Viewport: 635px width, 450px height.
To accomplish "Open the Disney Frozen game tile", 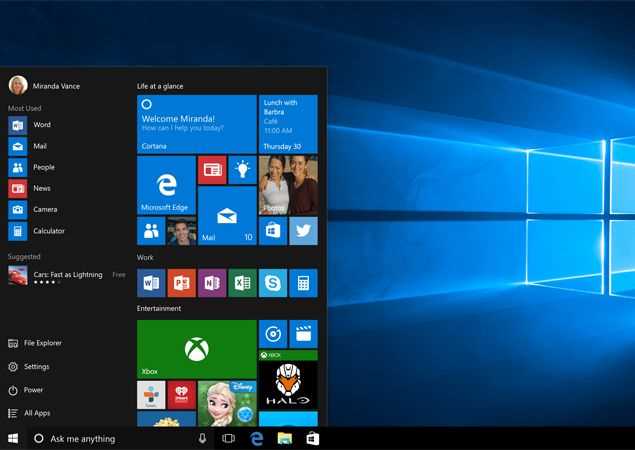I will (x=227, y=403).
